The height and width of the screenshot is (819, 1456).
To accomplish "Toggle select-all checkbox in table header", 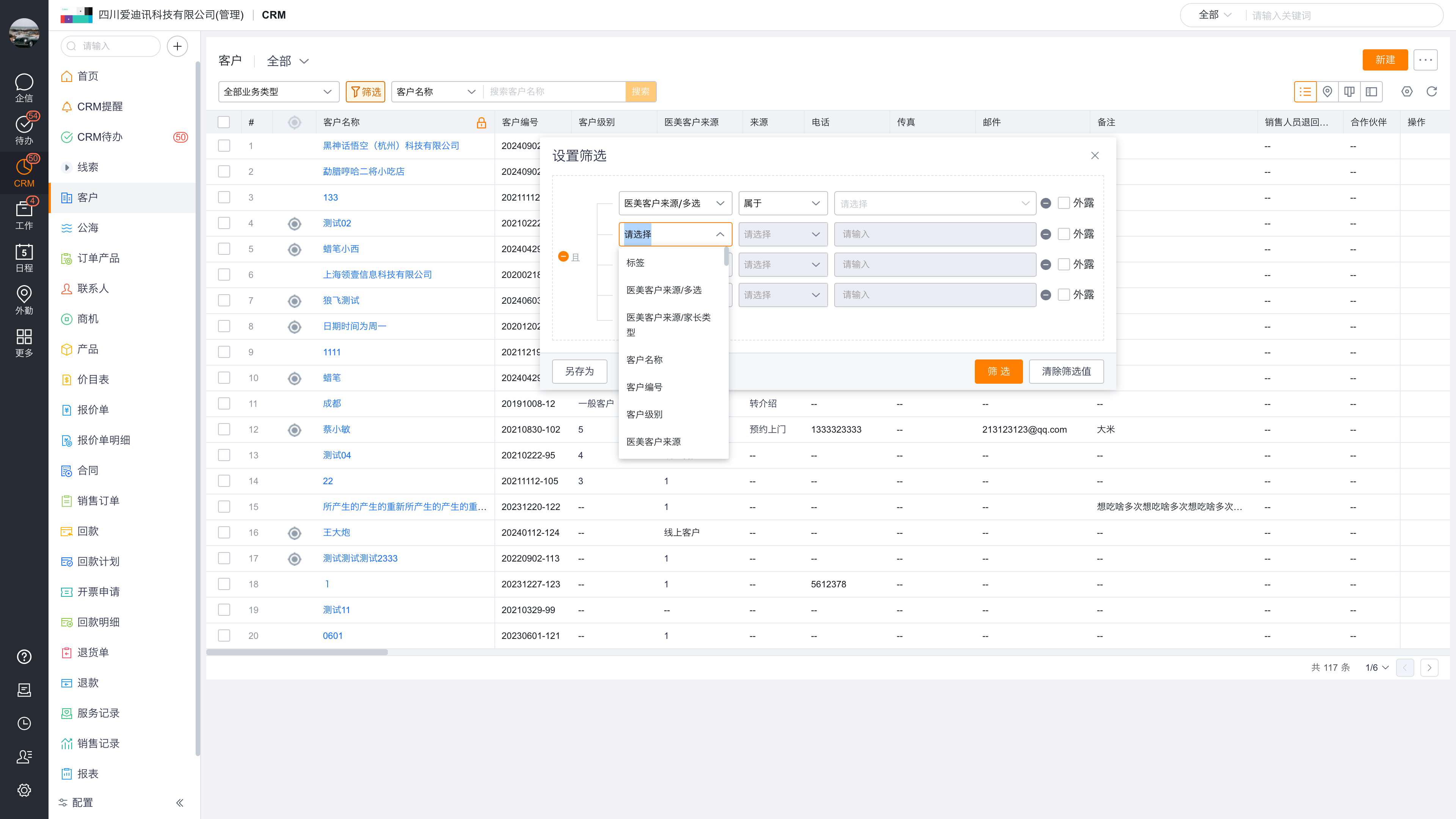I will [x=224, y=122].
